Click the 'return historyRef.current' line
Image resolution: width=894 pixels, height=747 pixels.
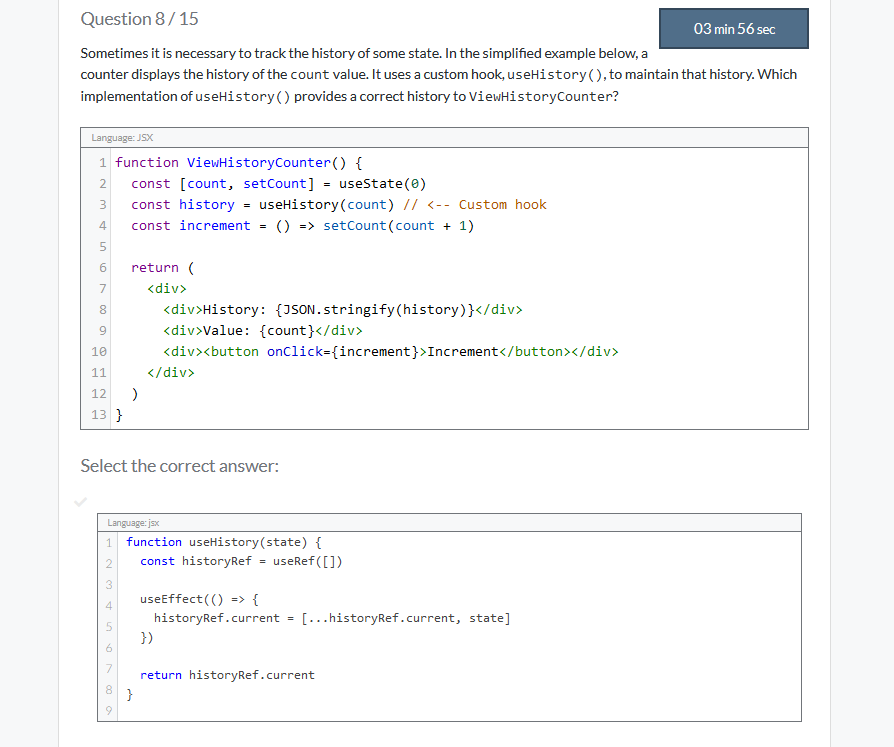(x=227, y=675)
